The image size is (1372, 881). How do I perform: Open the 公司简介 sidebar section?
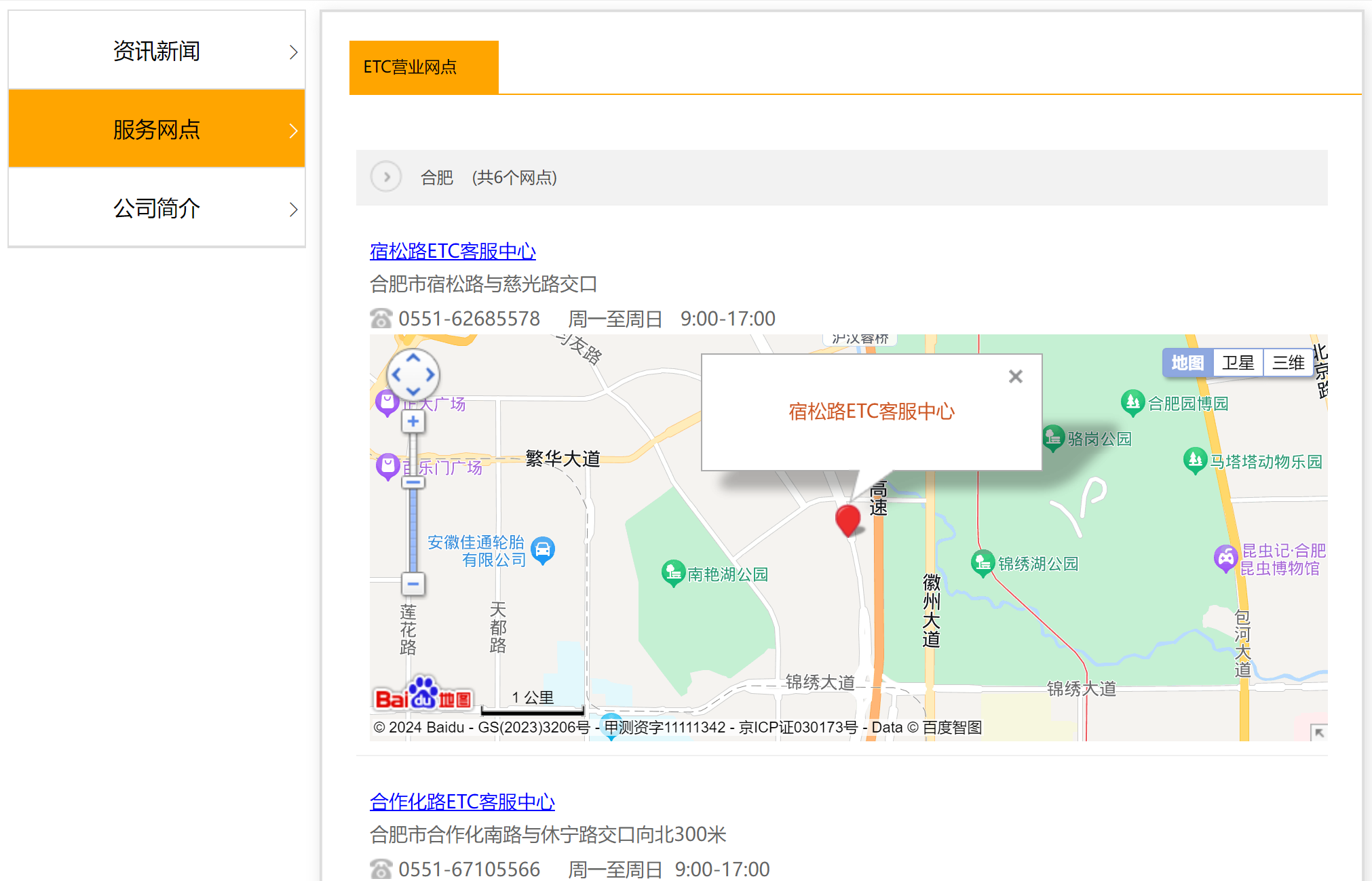click(x=157, y=208)
